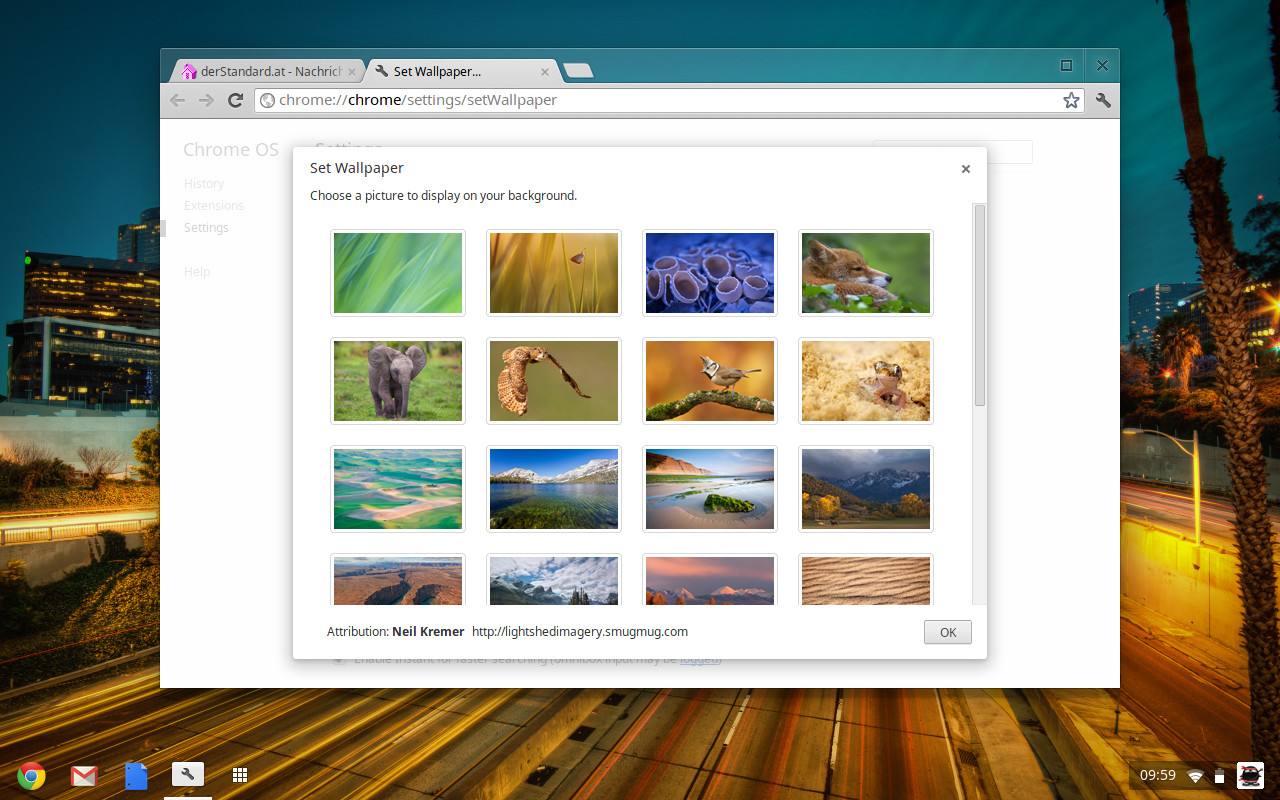Click the back navigation arrow
1280x800 pixels.
pos(177,100)
